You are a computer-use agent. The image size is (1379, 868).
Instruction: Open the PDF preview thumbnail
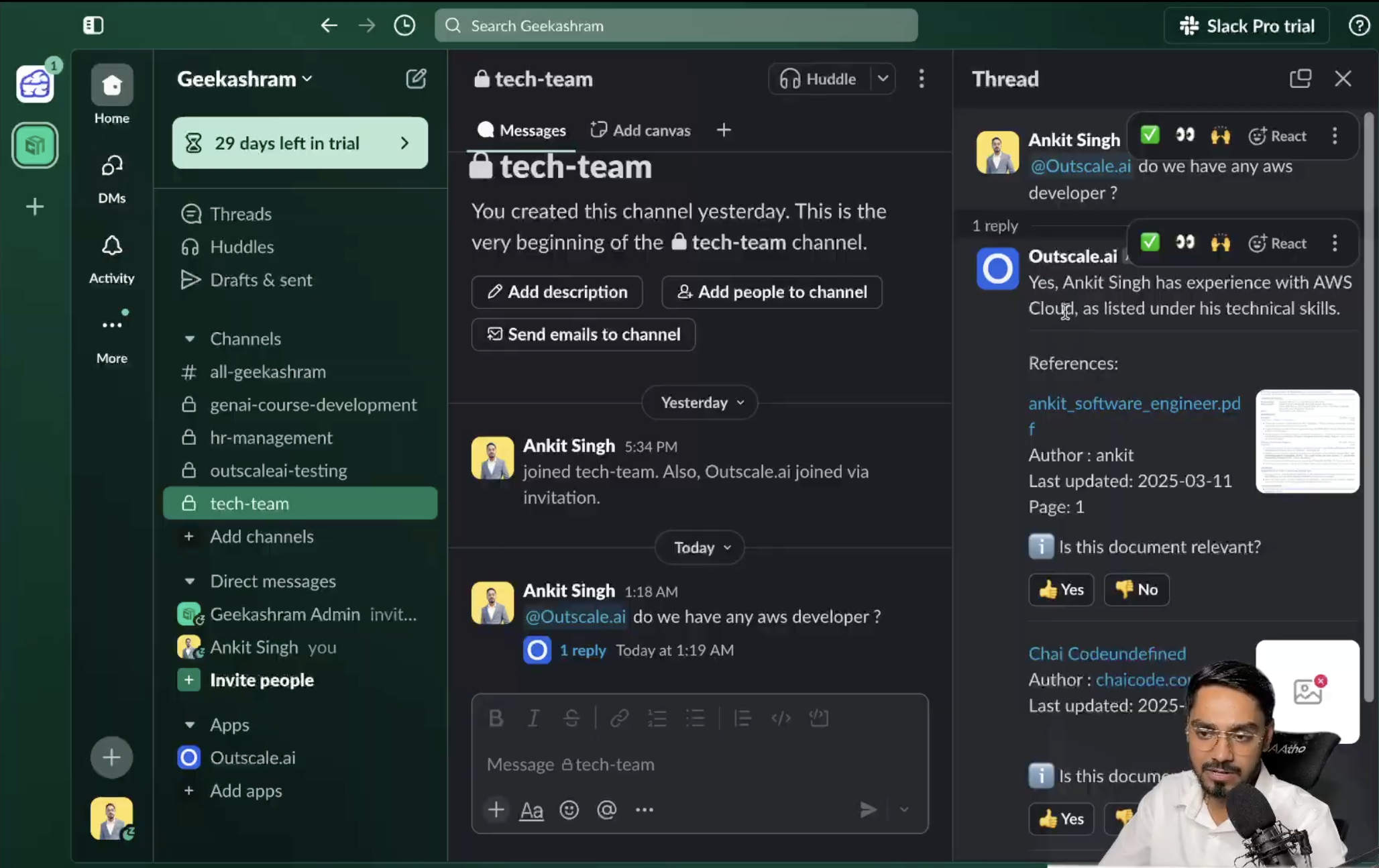(x=1307, y=441)
